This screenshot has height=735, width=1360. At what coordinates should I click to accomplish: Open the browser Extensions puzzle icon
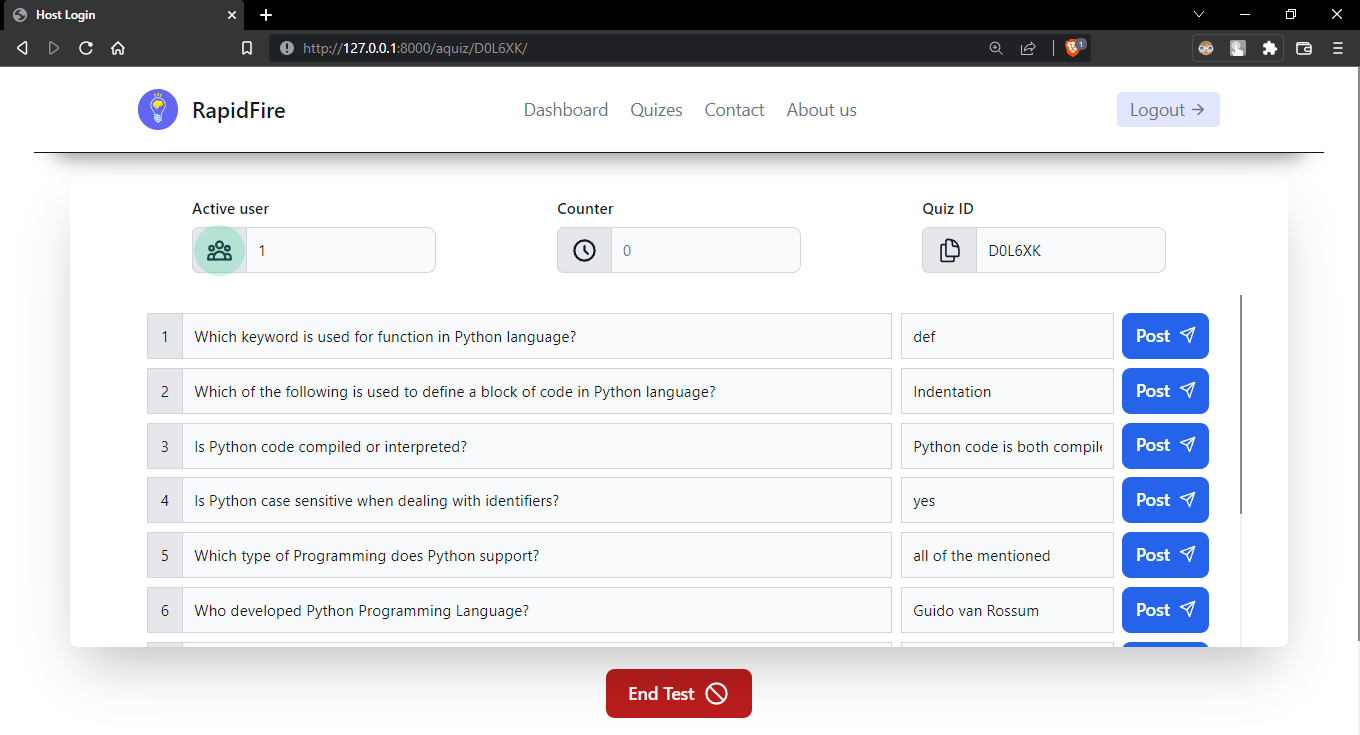point(1270,47)
